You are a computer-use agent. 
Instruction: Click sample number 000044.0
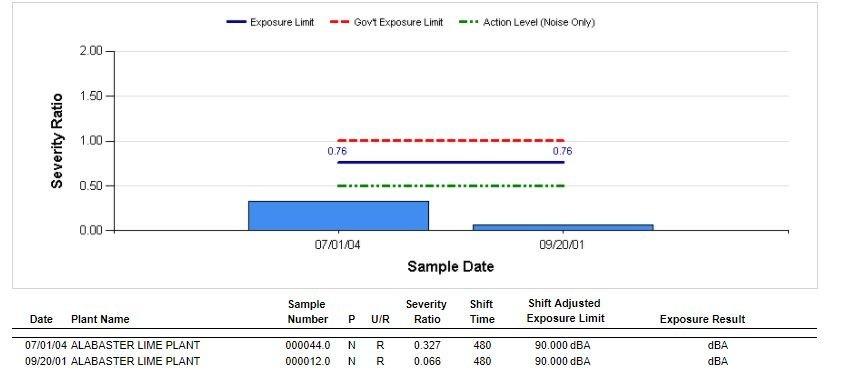click(x=308, y=345)
